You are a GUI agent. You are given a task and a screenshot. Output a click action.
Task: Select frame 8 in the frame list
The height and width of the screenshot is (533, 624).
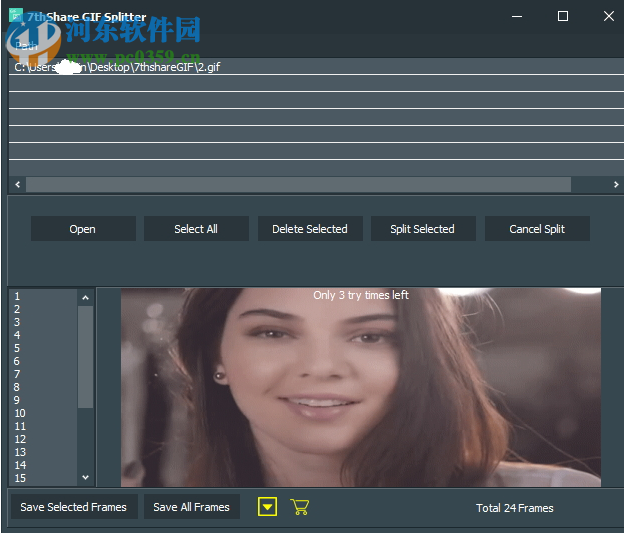pyautogui.click(x=43, y=387)
